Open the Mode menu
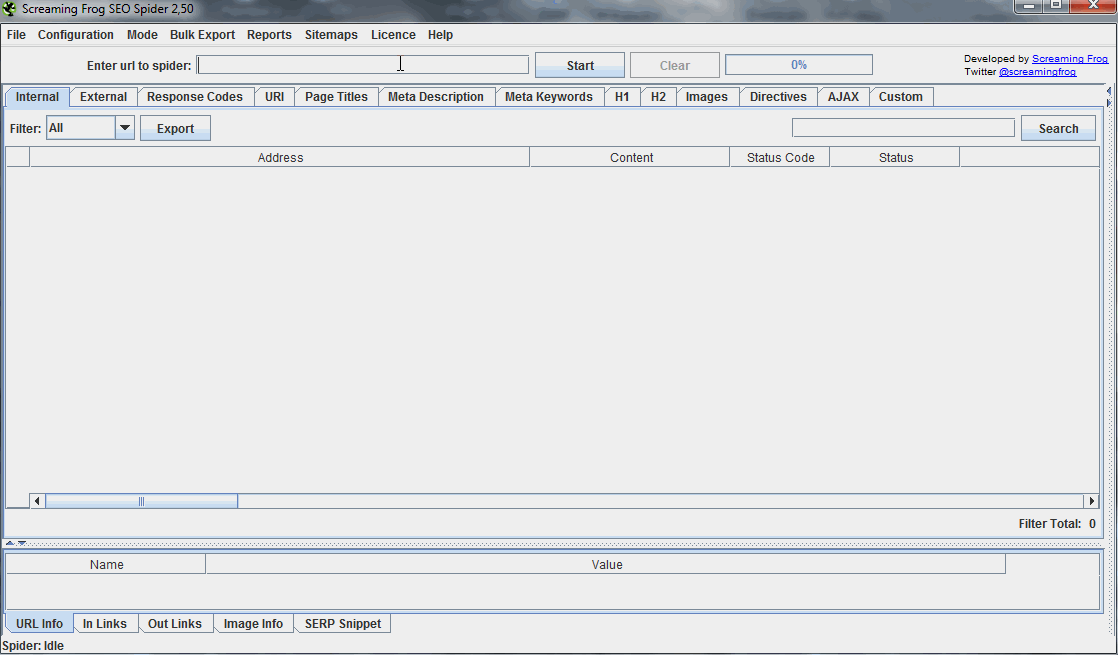The width and height of the screenshot is (1118, 655). (x=142, y=35)
